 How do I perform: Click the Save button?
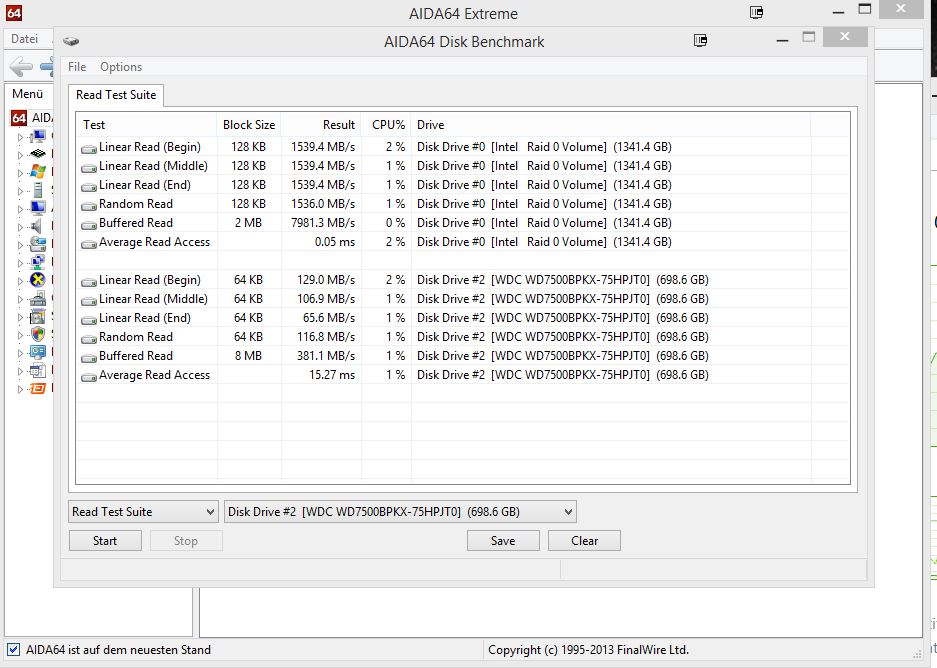tap(503, 541)
